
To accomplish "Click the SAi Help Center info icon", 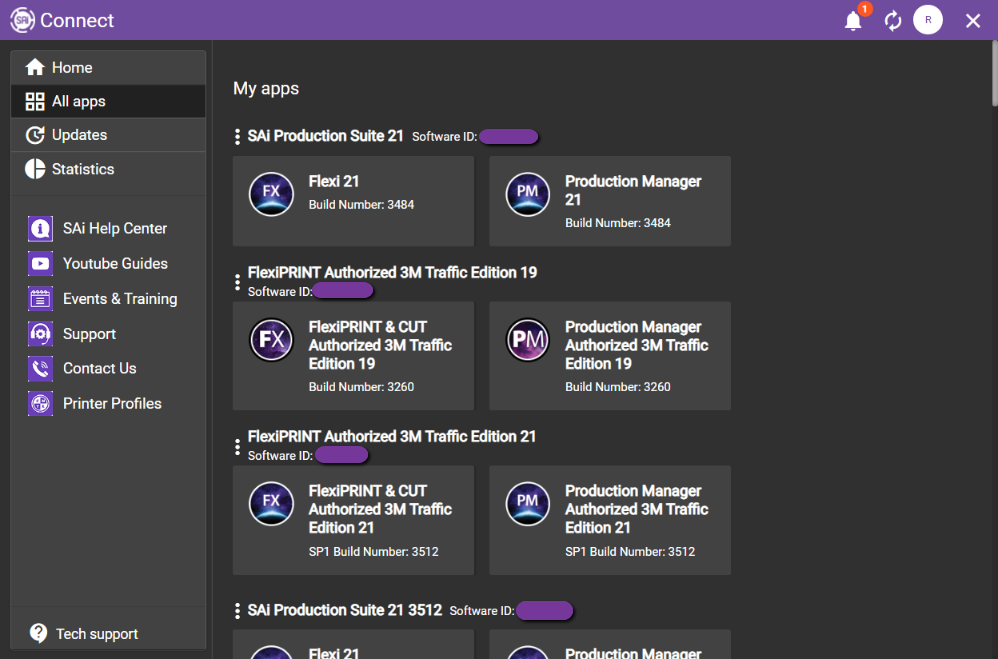I will pyautogui.click(x=40, y=229).
